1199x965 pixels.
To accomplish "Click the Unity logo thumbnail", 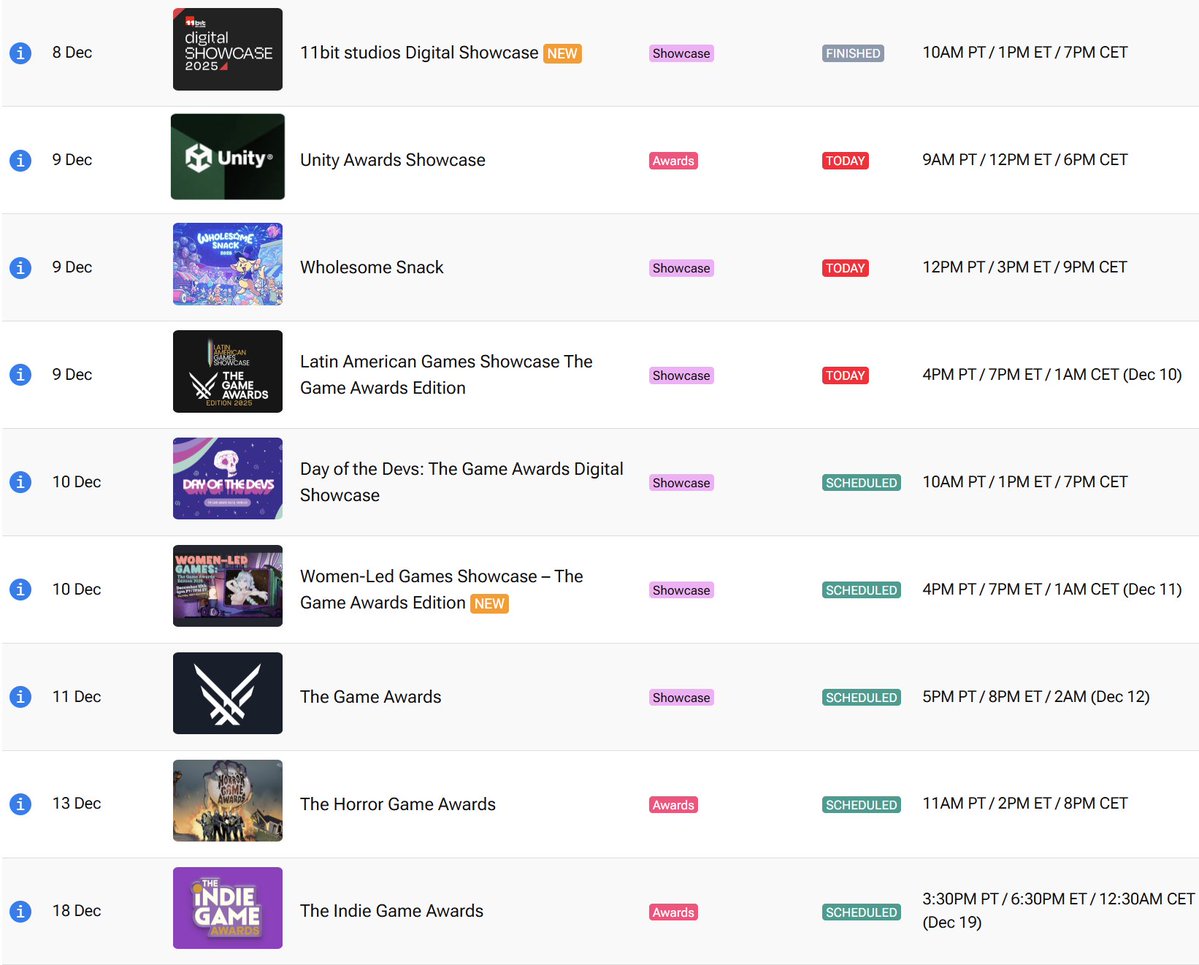I will click(x=228, y=157).
